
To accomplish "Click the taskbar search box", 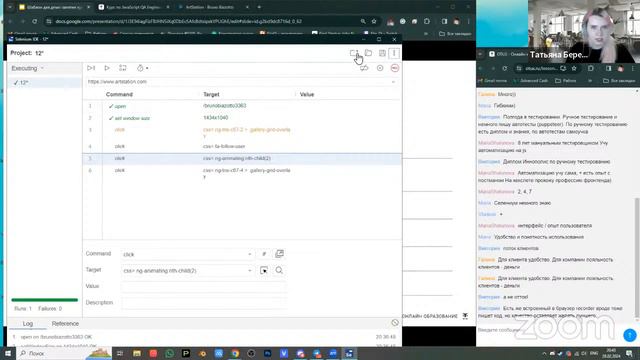I will [64, 353].
